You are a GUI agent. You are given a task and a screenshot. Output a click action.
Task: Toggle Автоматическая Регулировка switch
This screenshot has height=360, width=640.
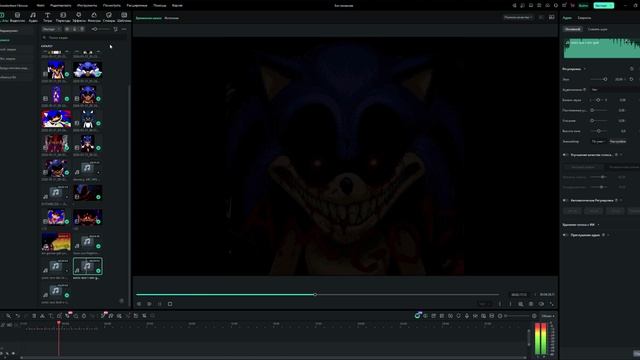[x=565, y=200]
